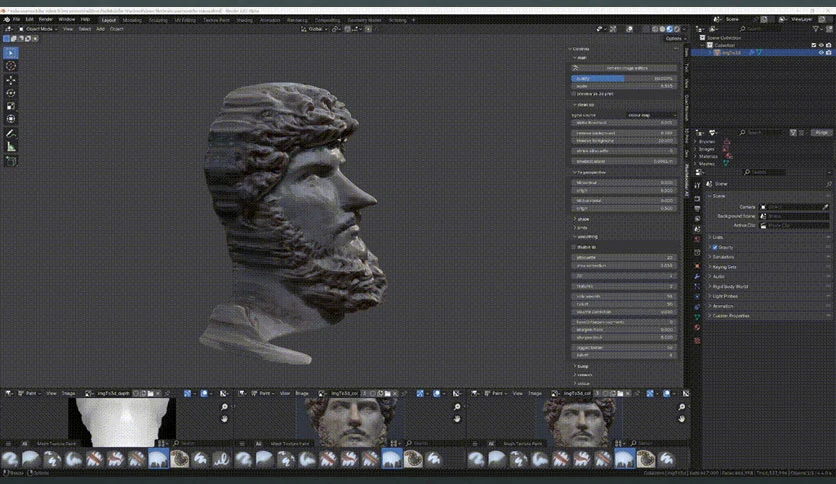Open the Output properties tab
Screen dimensions: 836x484
(697, 208)
